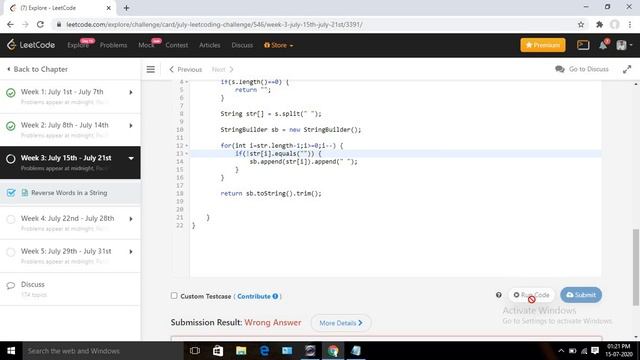Open Task View on the taskbar

pos(195,351)
